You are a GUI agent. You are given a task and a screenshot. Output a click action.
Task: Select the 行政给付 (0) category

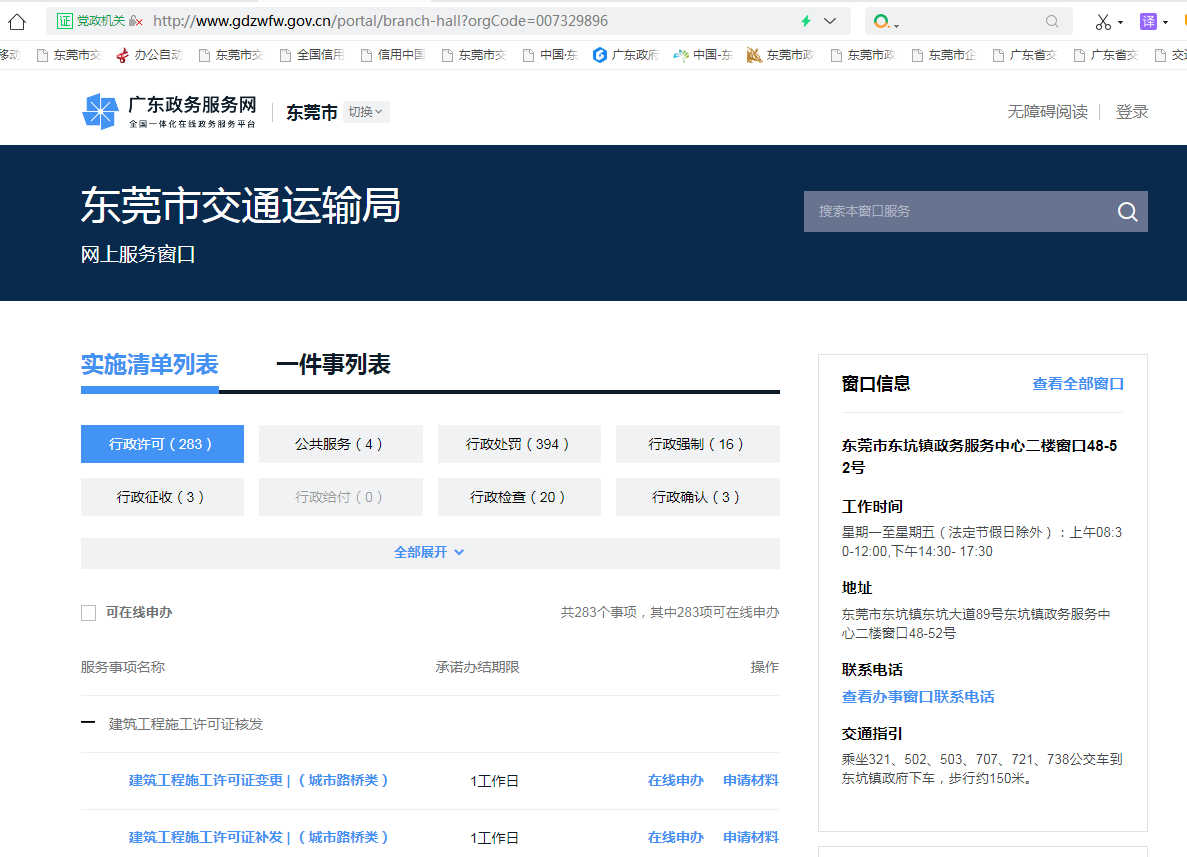coord(341,497)
